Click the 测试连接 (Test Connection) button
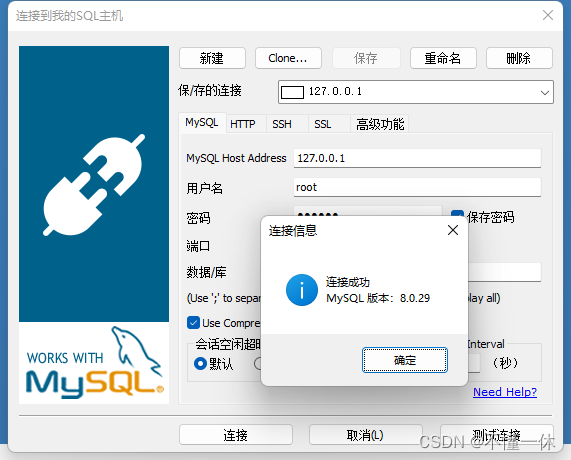571x460 pixels. (x=496, y=435)
